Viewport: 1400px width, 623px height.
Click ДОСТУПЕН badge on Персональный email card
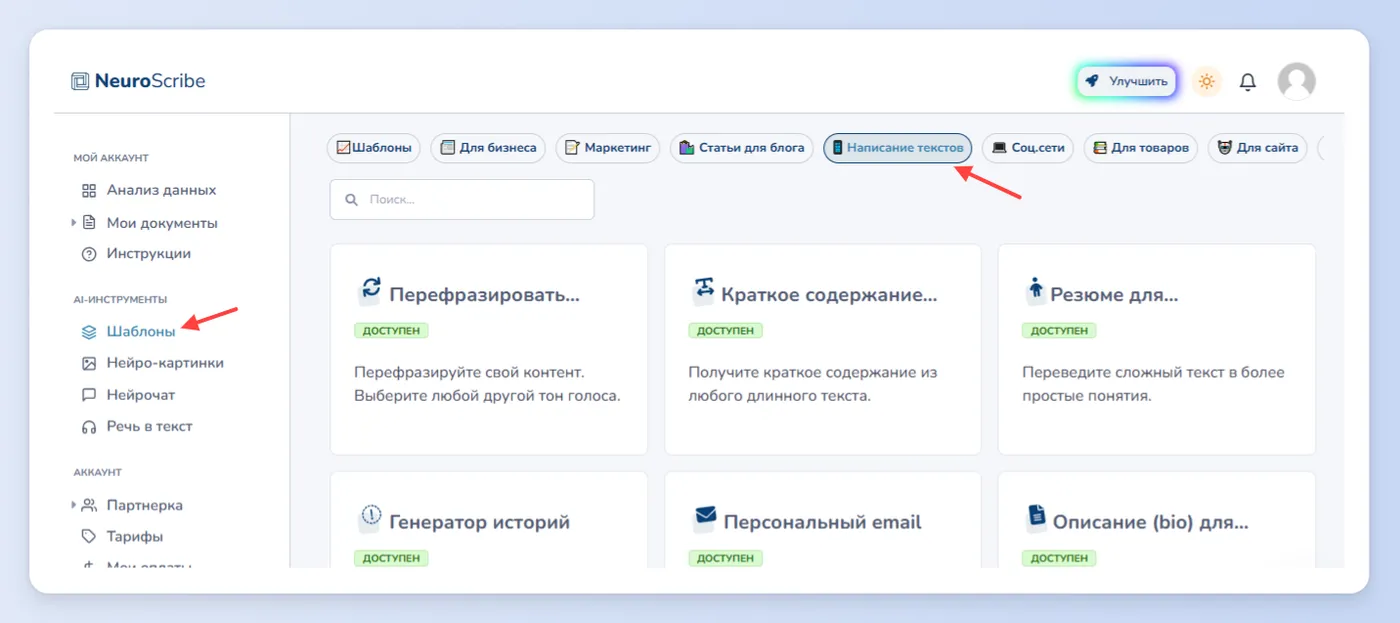pyautogui.click(x=725, y=558)
